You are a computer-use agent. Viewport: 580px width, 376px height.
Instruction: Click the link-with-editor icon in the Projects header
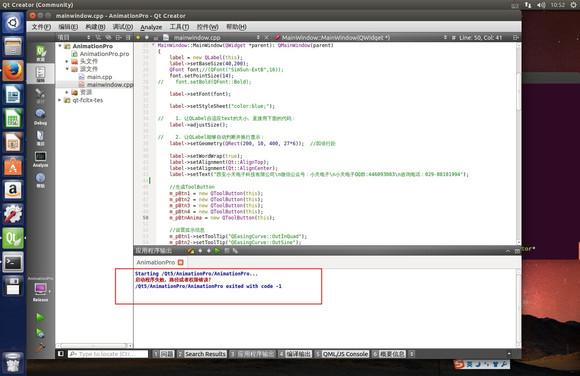coord(108,37)
